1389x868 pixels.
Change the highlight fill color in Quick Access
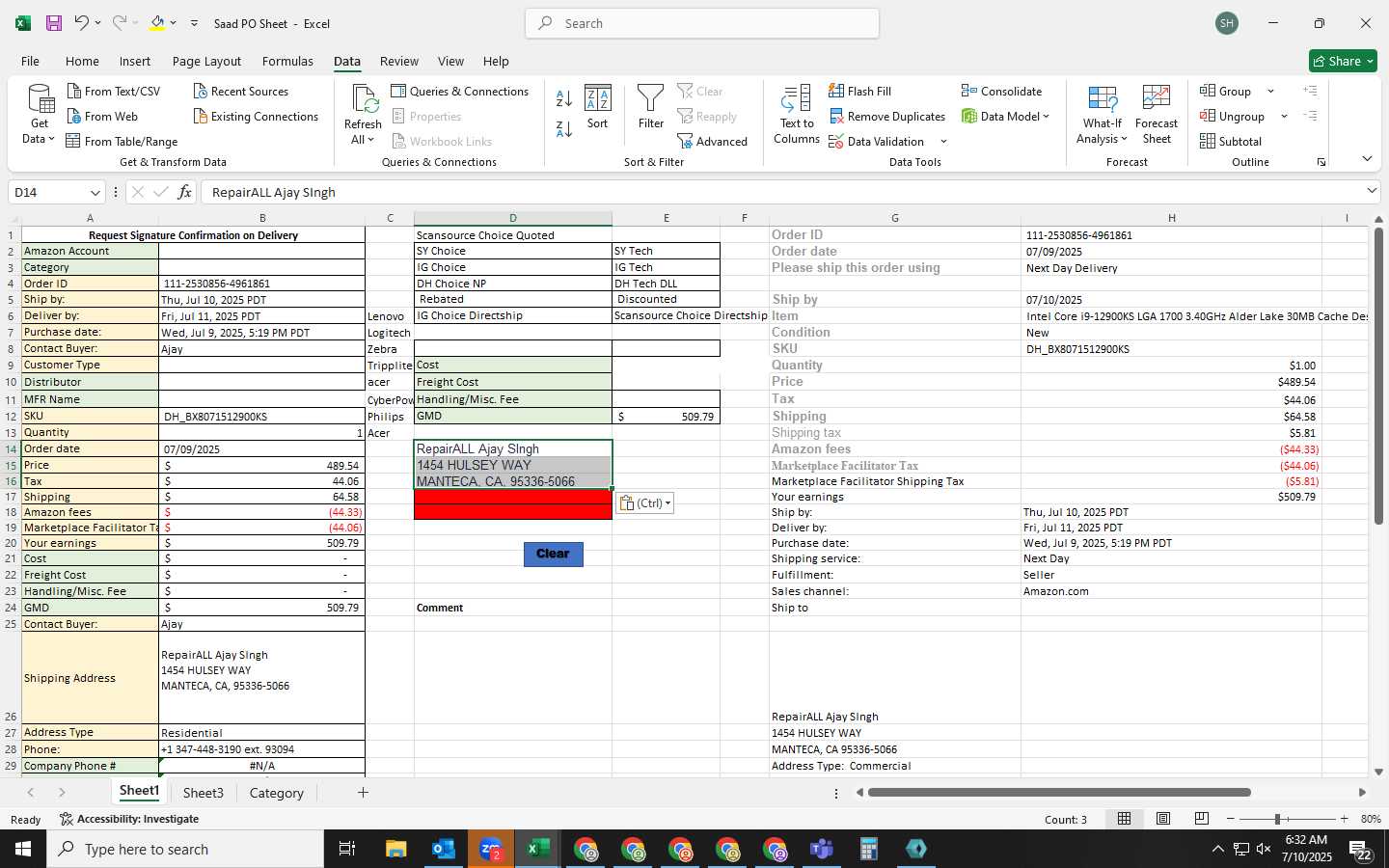coord(157,23)
